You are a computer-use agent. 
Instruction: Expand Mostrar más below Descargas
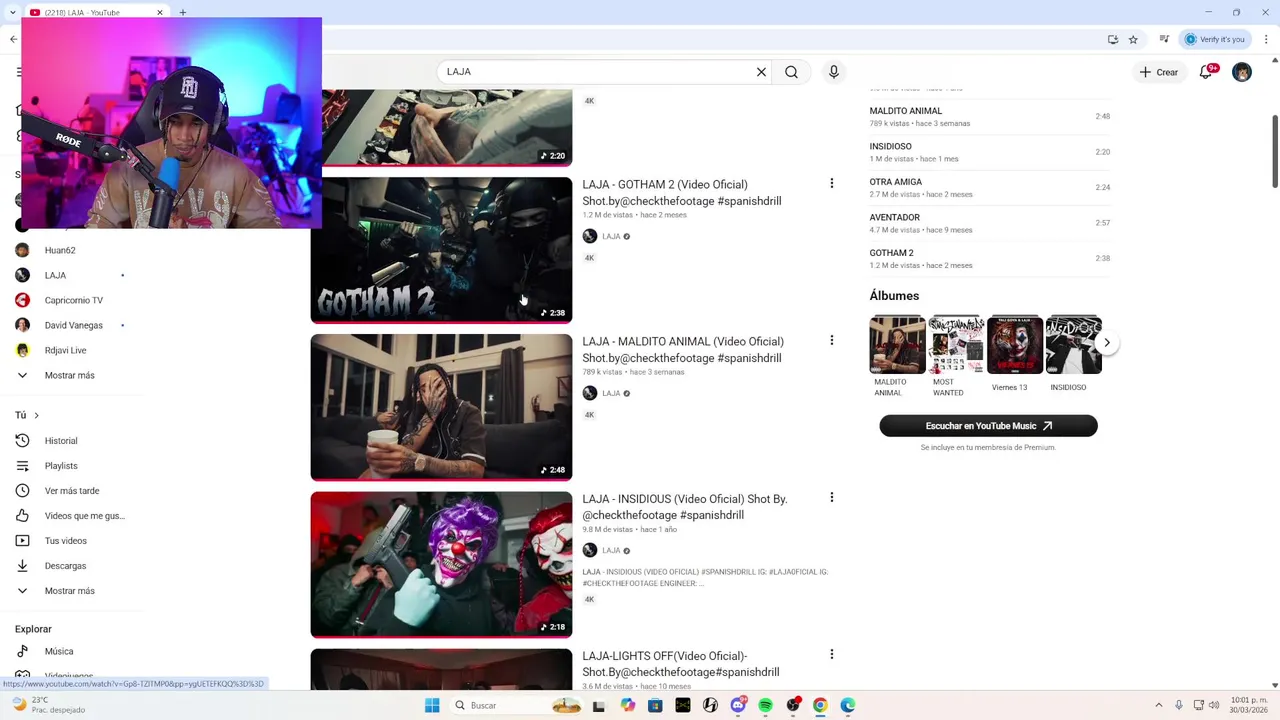[x=70, y=590]
